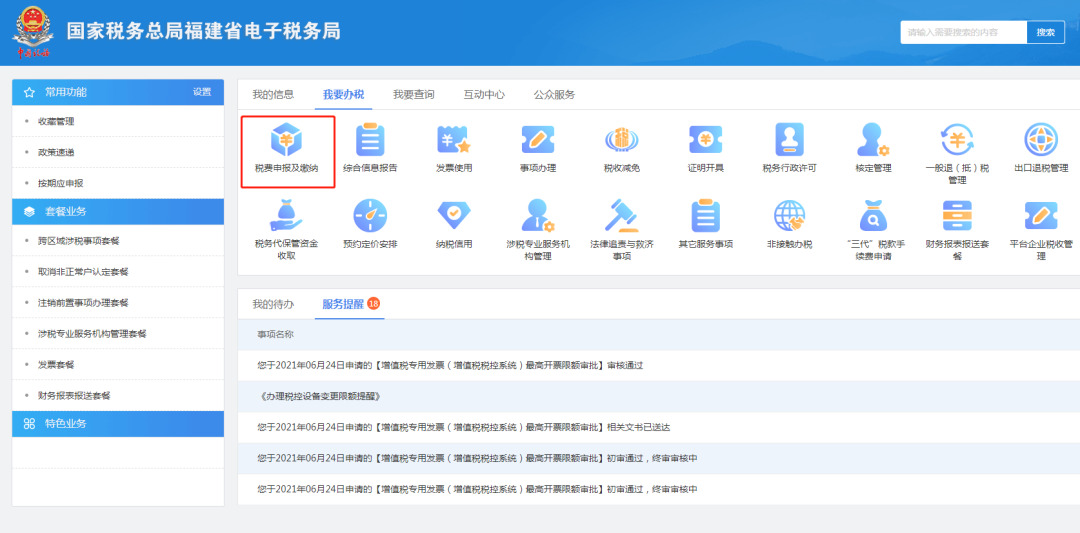Open 税费申报及缴纳 icon
1080x533 pixels.
287,140
